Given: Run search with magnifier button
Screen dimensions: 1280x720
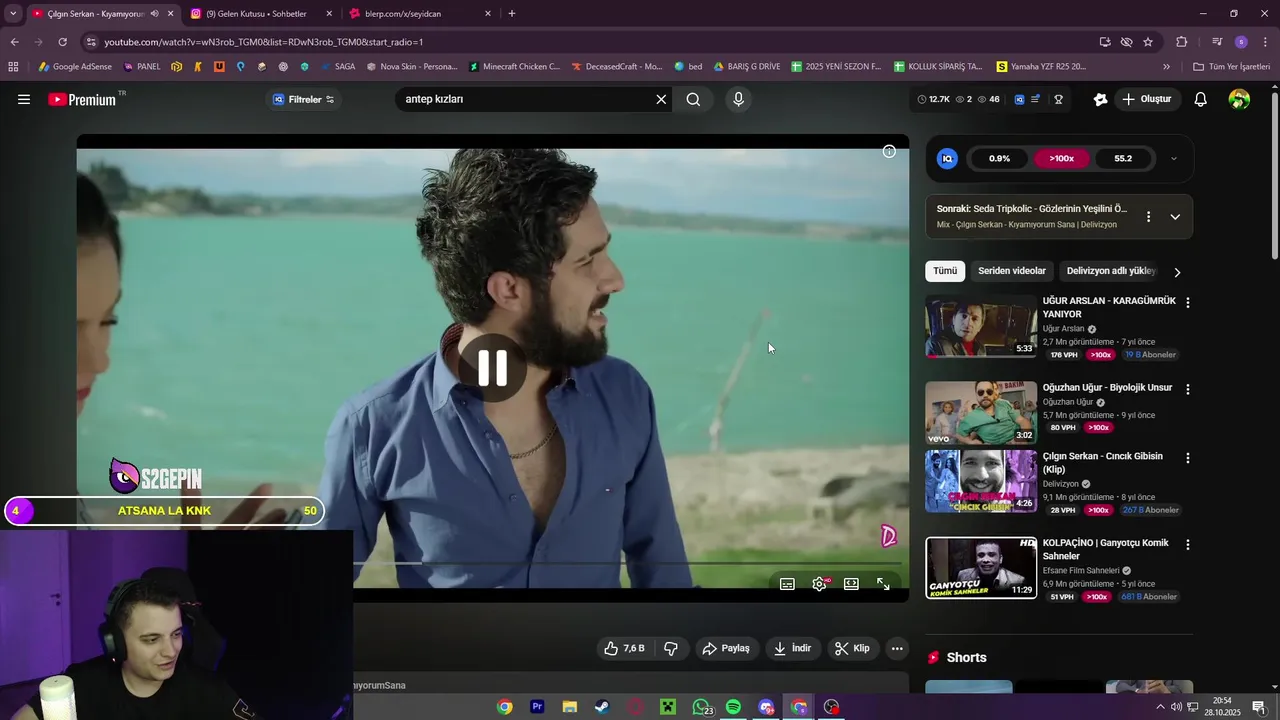Looking at the screenshot, I should (x=693, y=99).
